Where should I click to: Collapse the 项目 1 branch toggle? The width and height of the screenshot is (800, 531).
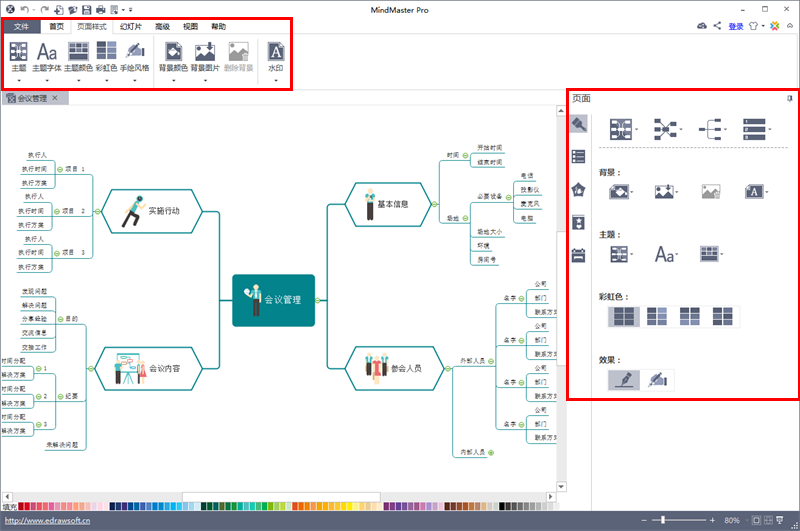[x=60, y=169]
